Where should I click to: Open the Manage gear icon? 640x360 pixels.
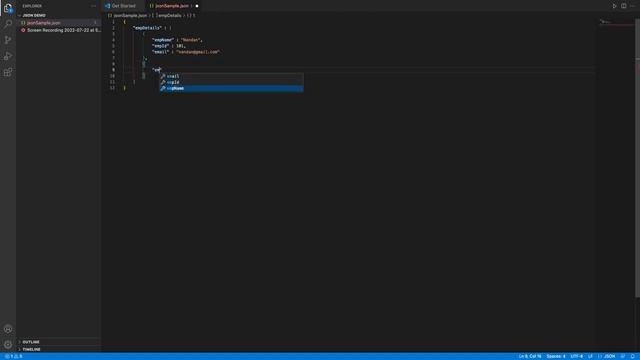pos(8,344)
